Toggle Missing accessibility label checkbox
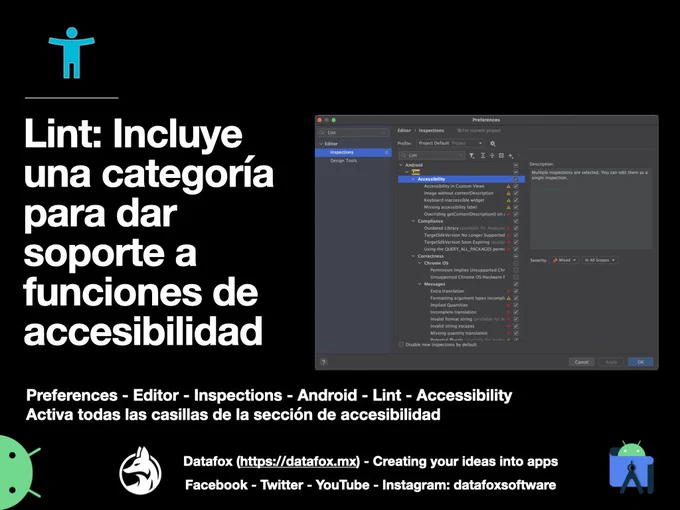680x510 pixels. pos(516,207)
